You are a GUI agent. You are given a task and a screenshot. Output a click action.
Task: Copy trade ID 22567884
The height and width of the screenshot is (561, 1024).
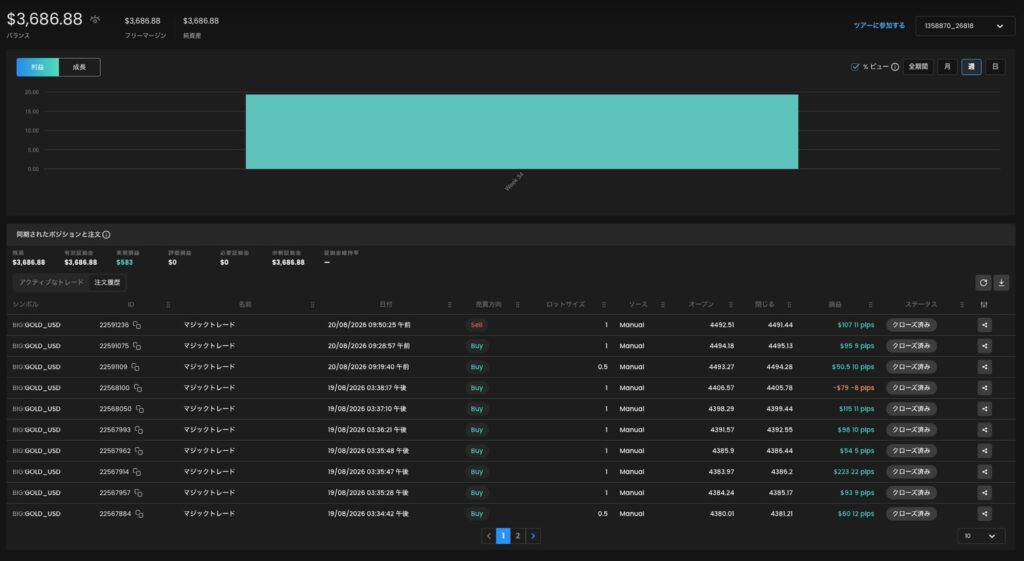tap(139, 513)
